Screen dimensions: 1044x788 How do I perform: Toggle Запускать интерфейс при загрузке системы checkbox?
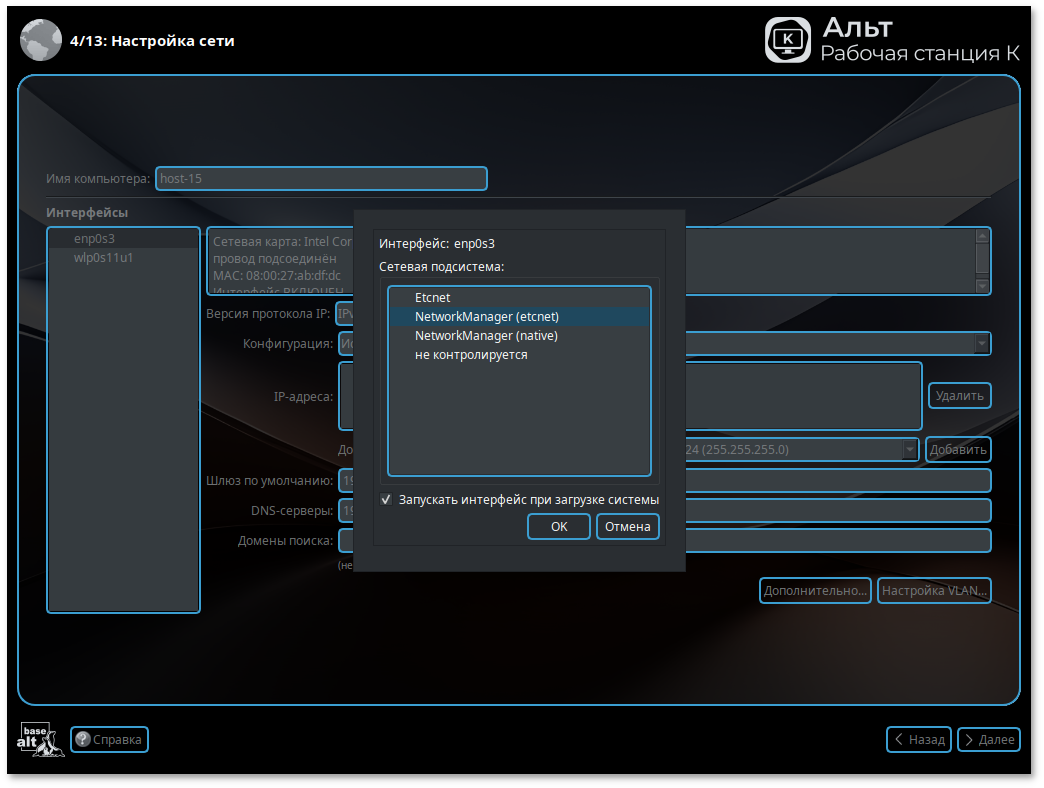pyautogui.click(x=386, y=499)
